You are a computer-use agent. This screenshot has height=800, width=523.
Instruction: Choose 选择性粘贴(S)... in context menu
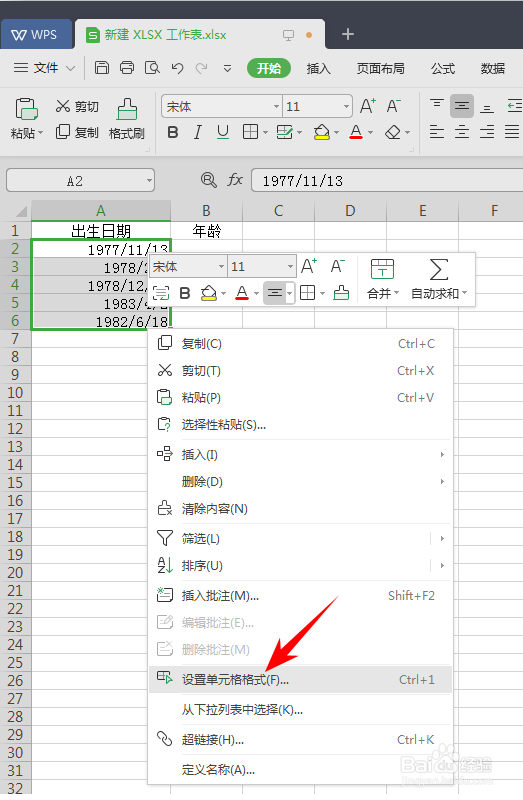[x=300, y=424]
